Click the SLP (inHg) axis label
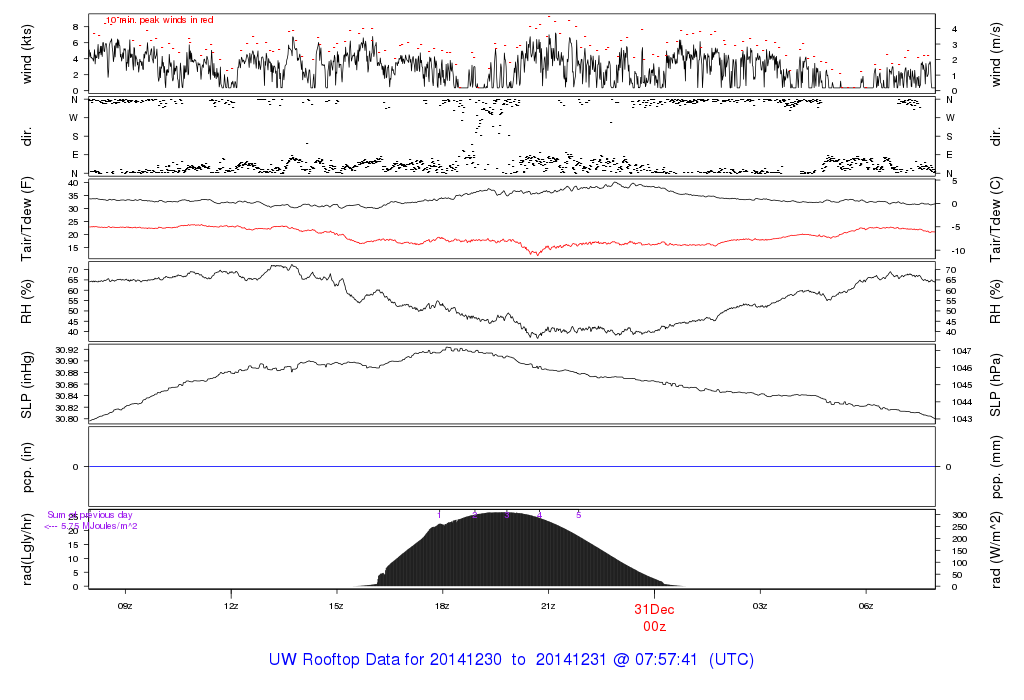 pos(27,385)
